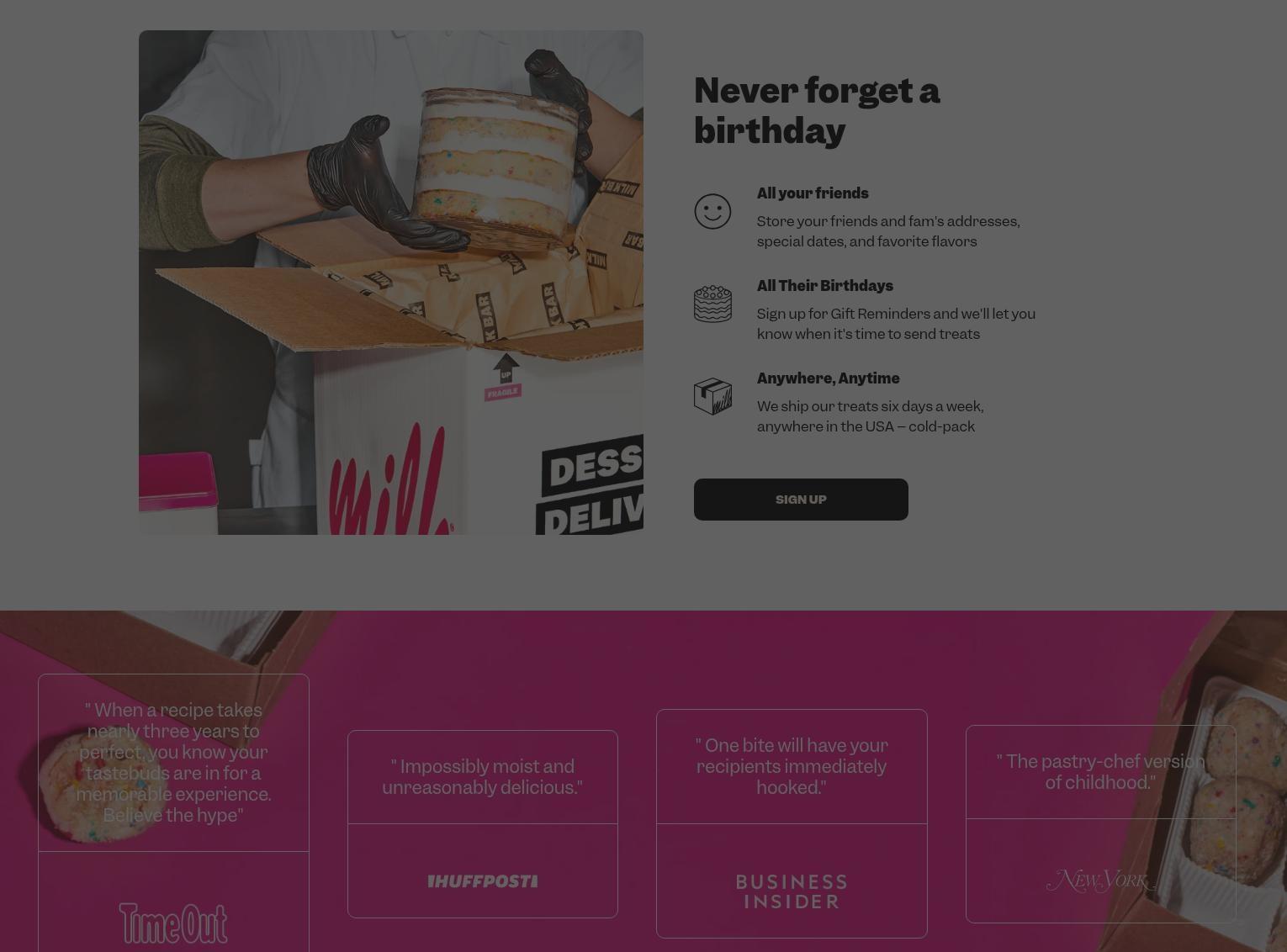Click the Time Out logo
Viewport: 1287px width, 952px height.
point(173,923)
